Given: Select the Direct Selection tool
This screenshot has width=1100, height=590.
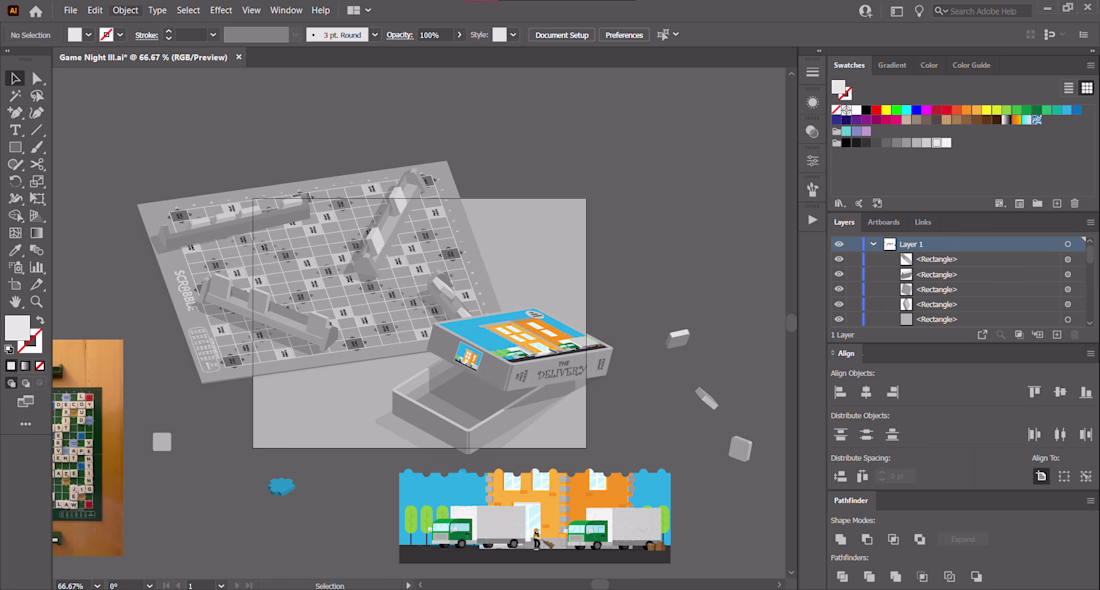Looking at the screenshot, I should 37,79.
